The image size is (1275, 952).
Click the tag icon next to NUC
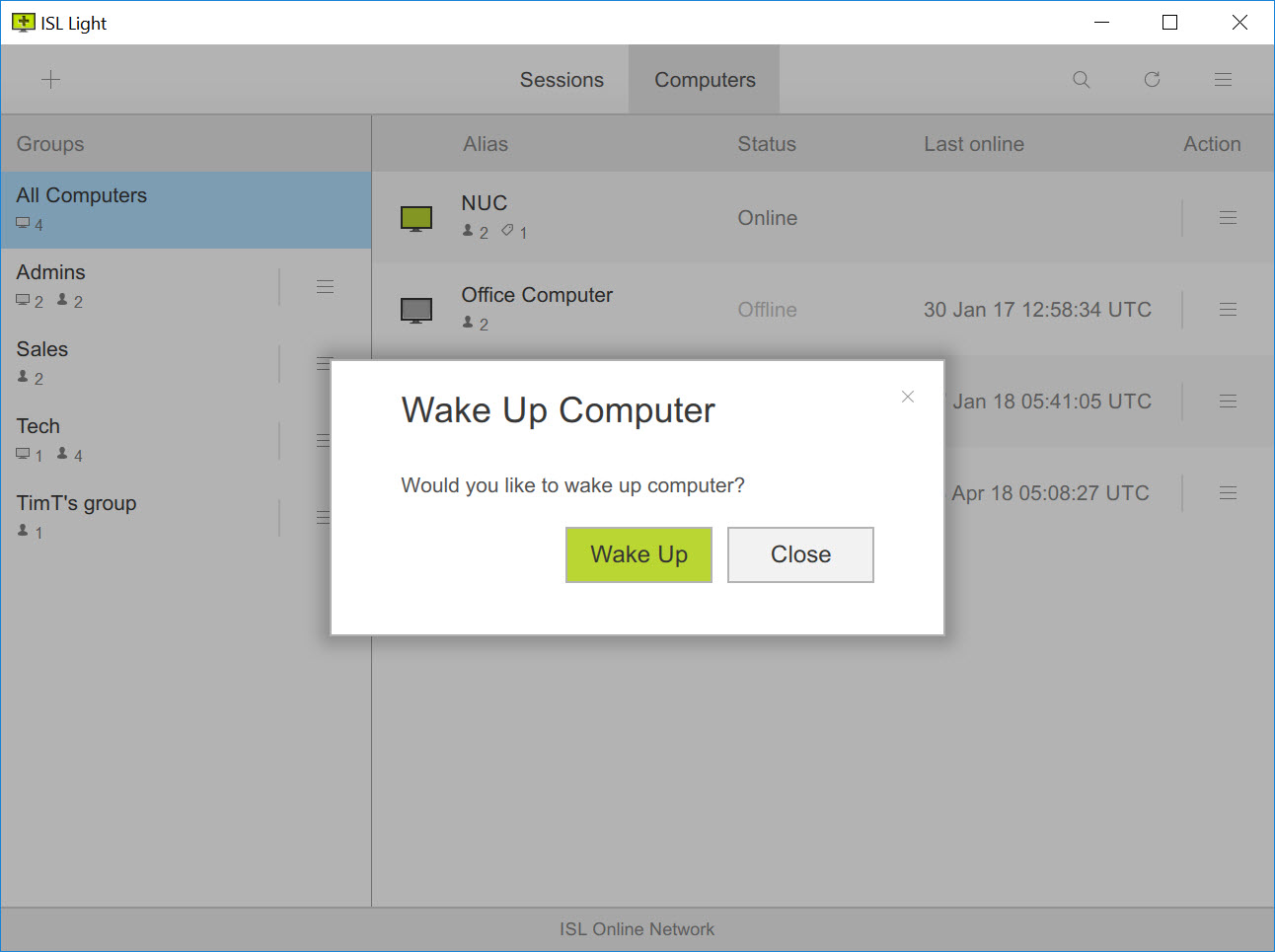point(506,231)
